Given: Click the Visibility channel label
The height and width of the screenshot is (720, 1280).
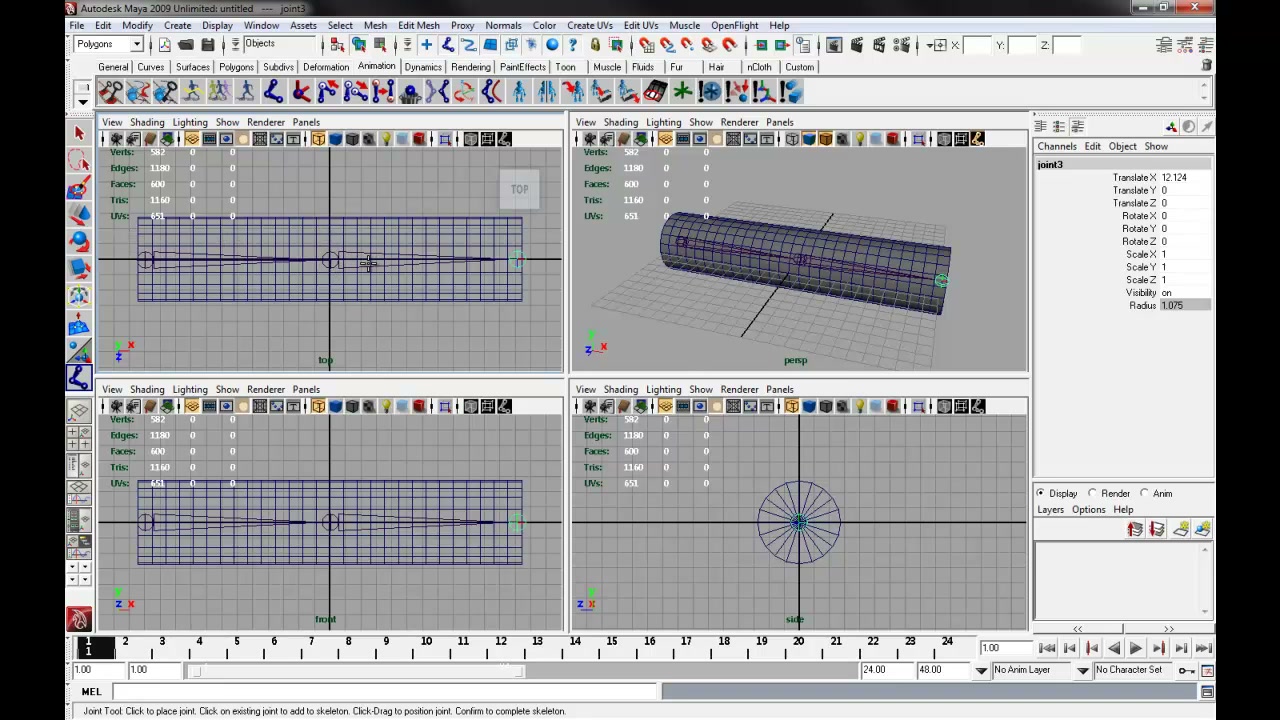Looking at the screenshot, I should pyautogui.click(x=1141, y=292).
